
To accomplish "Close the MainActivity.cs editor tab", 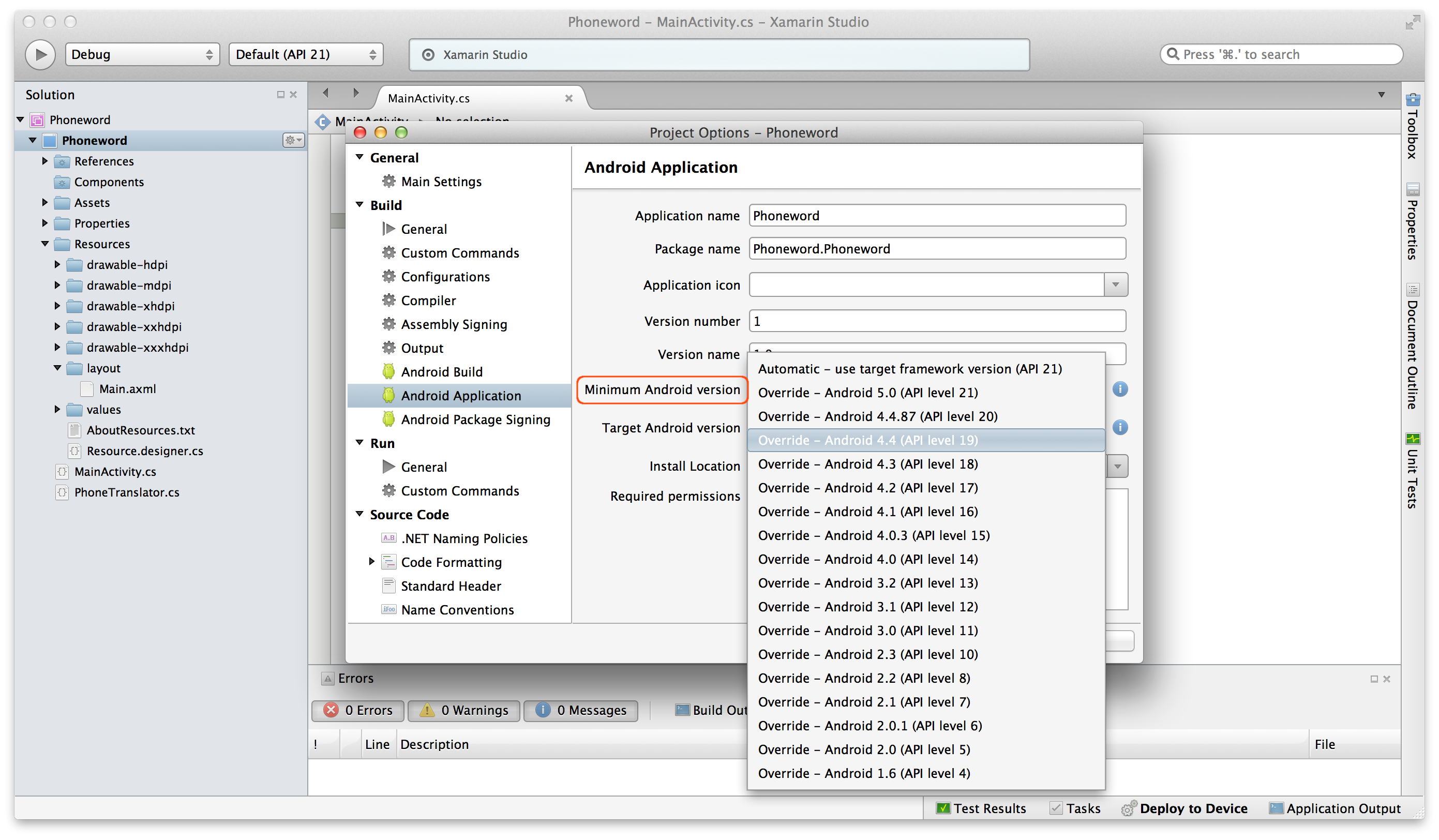I will [x=568, y=98].
